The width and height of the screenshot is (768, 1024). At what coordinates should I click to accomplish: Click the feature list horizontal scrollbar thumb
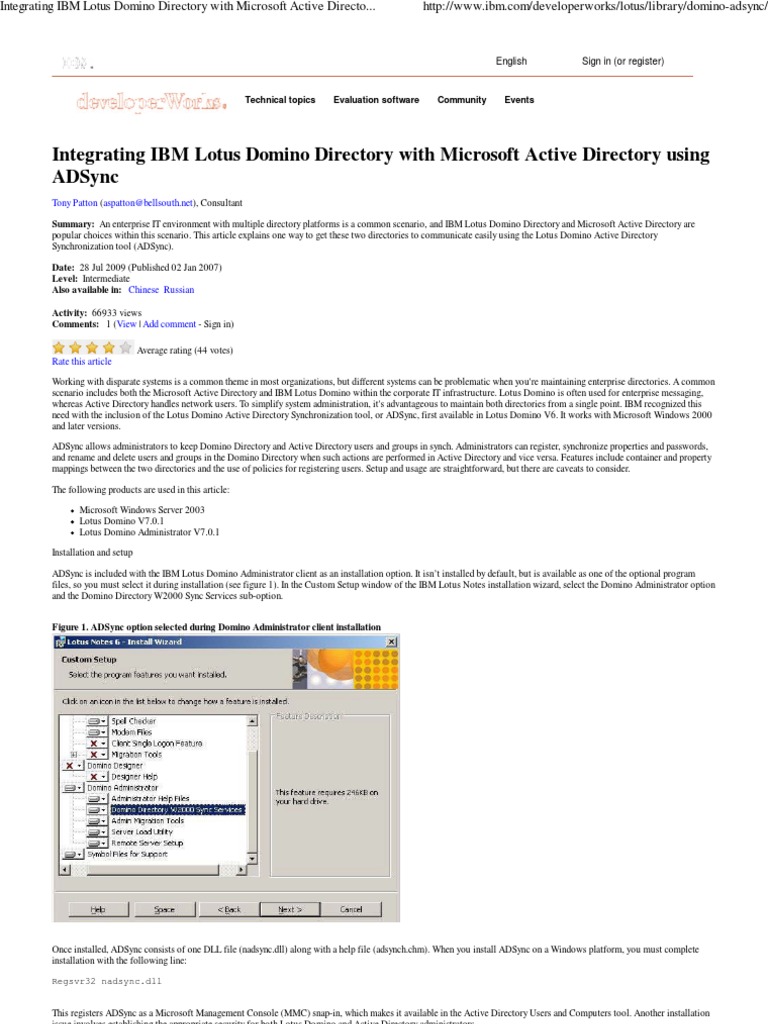point(153,870)
